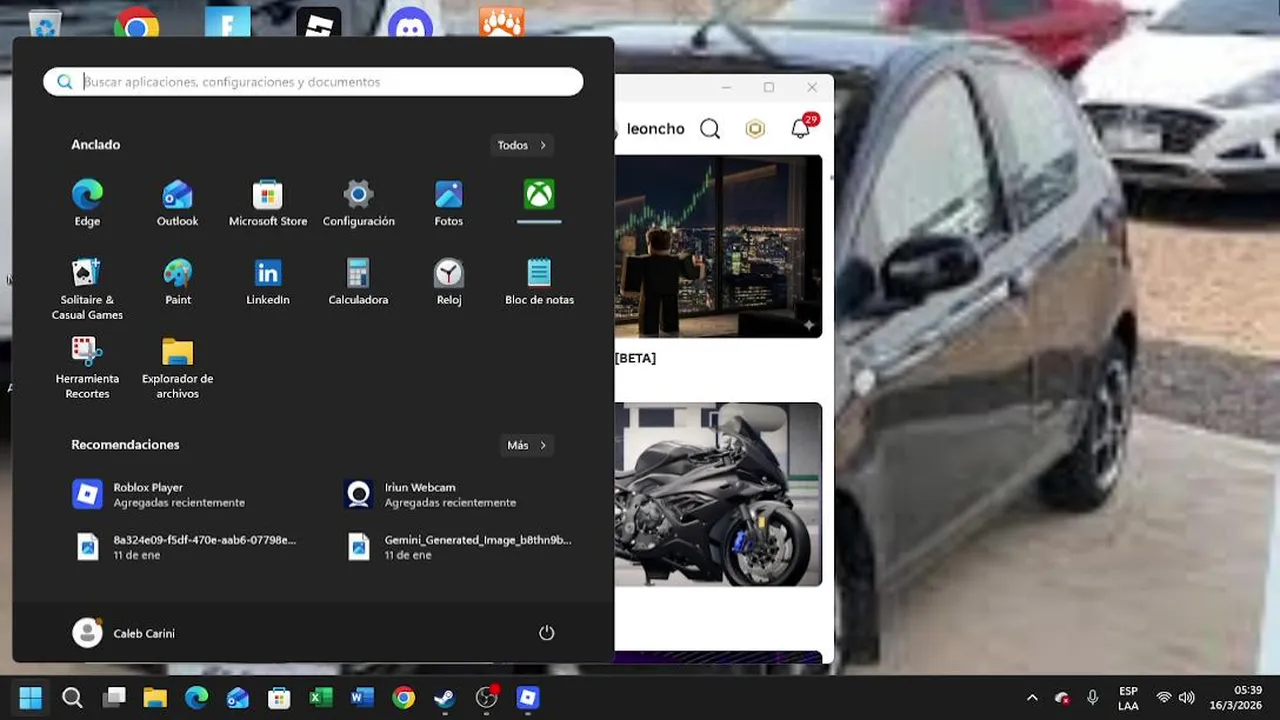Open Edge from the taskbar
This screenshot has width=1280, height=720.
point(196,697)
